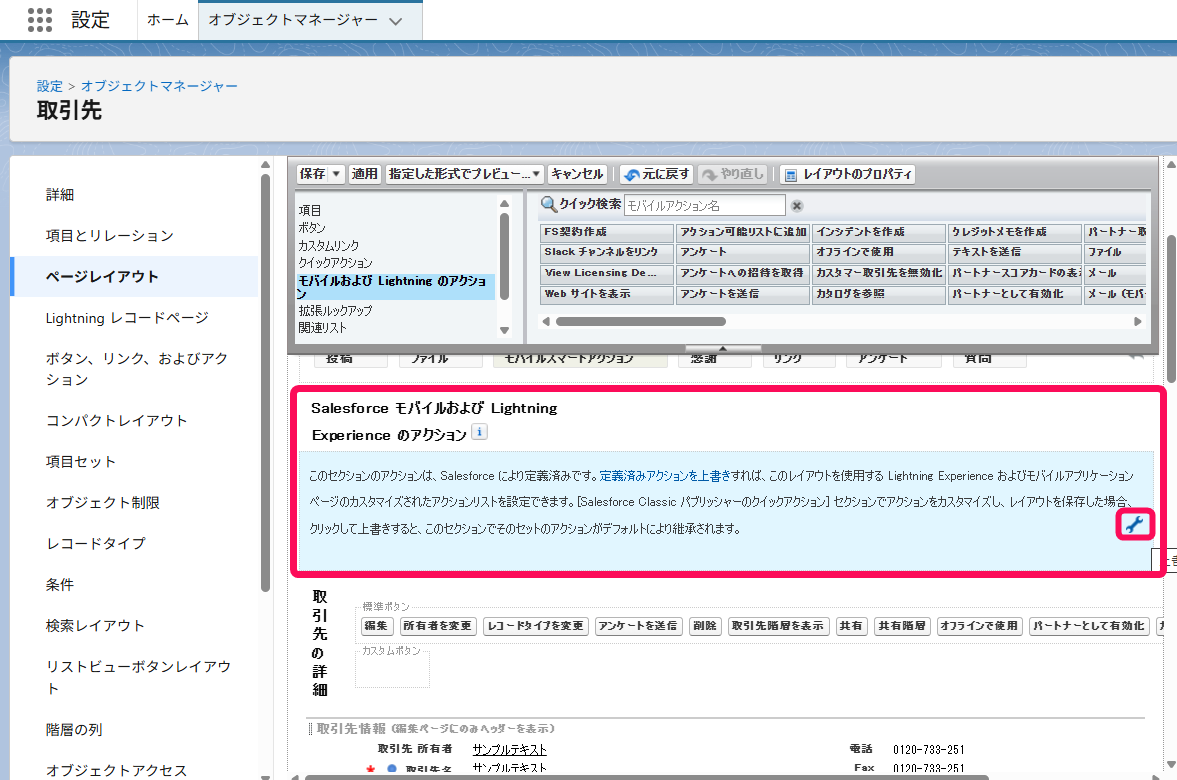Follow the 定義済みアクションを上書き link
Image resolution: width=1177 pixels, height=780 pixels.
[x=665, y=476]
